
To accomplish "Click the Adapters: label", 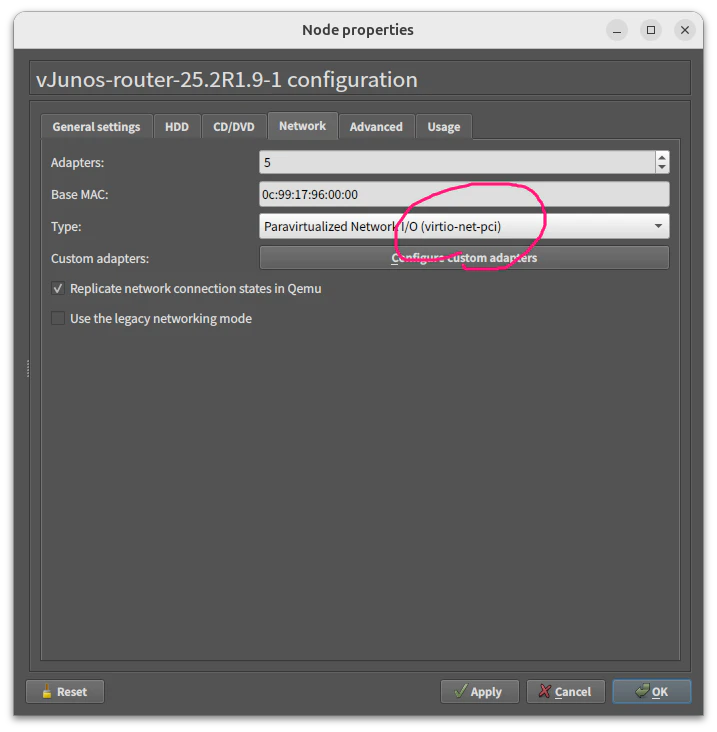I will pyautogui.click(x=77, y=162).
